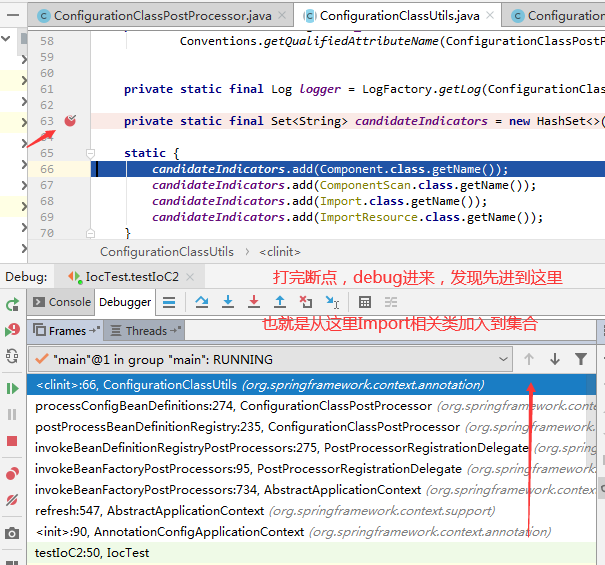Click the camera thread dump icon
605x565 pixels.
[x=12, y=533]
